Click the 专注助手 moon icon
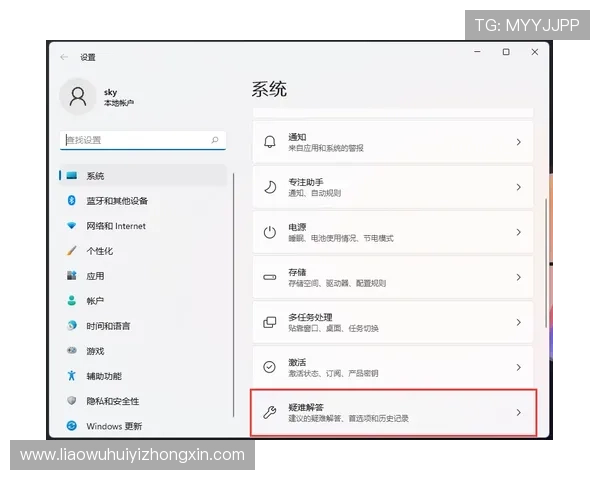Screen dimensions: 600x480 (270, 187)
